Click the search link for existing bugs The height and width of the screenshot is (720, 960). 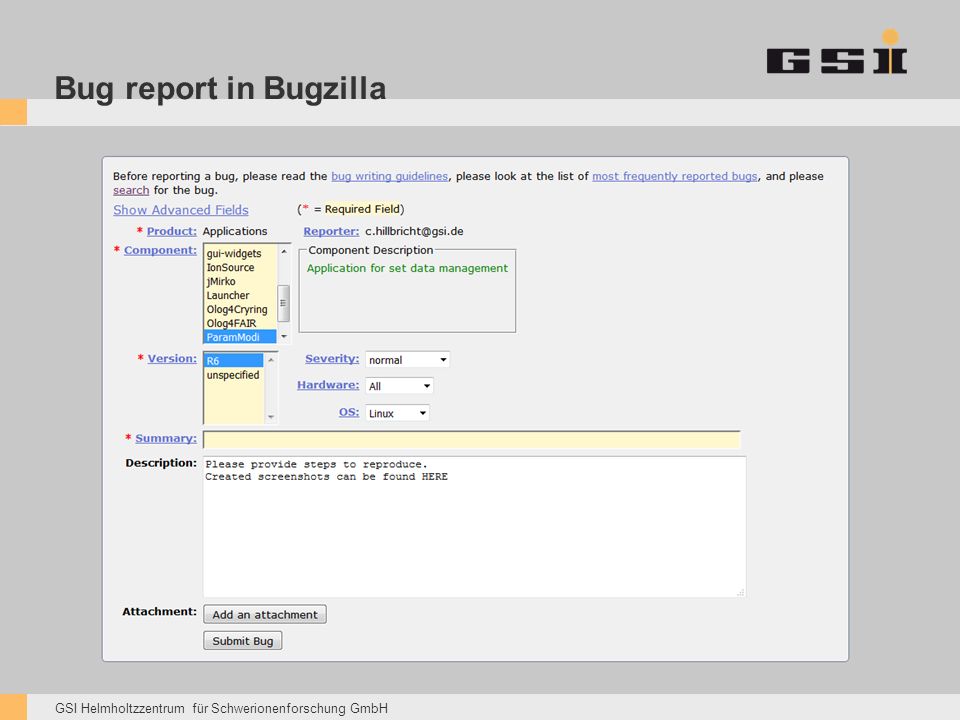tap(131, 190)
